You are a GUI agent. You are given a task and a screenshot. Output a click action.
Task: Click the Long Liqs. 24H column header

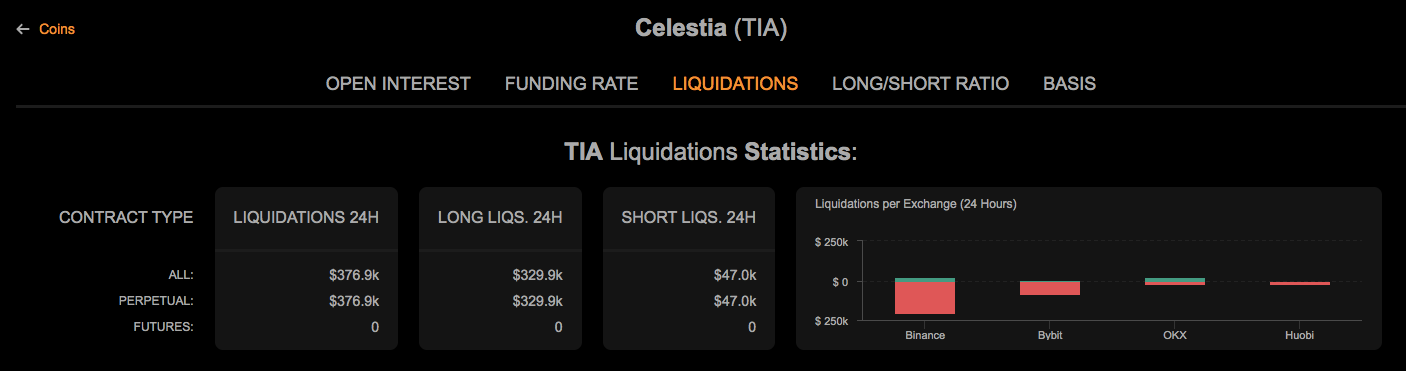(500, 218)
